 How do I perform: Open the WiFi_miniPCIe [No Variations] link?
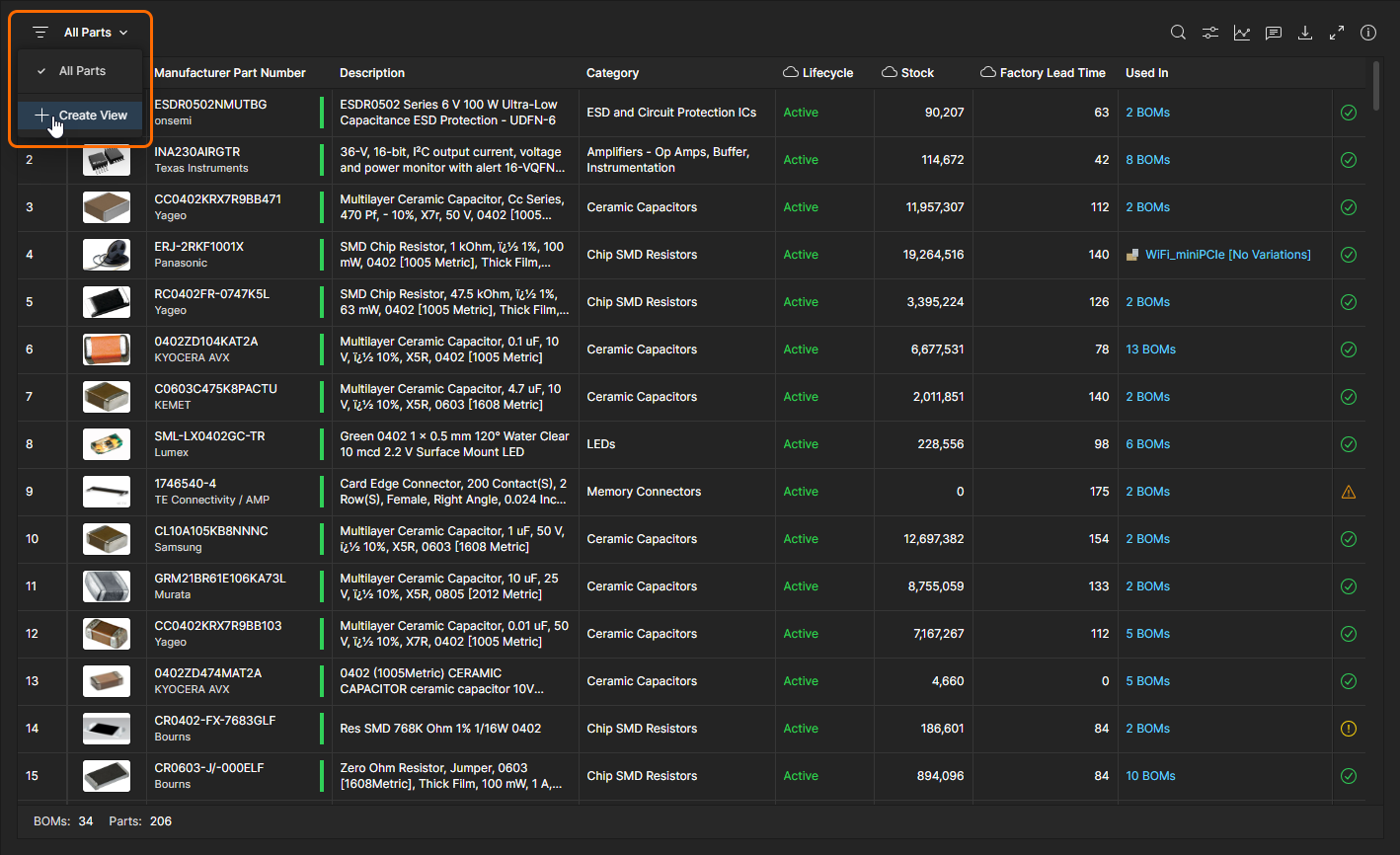[1227, 255]
